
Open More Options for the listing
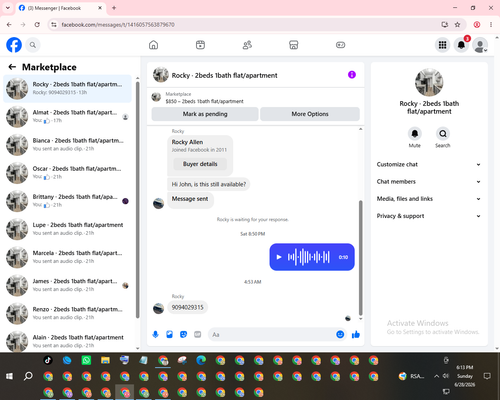[310, 114]
